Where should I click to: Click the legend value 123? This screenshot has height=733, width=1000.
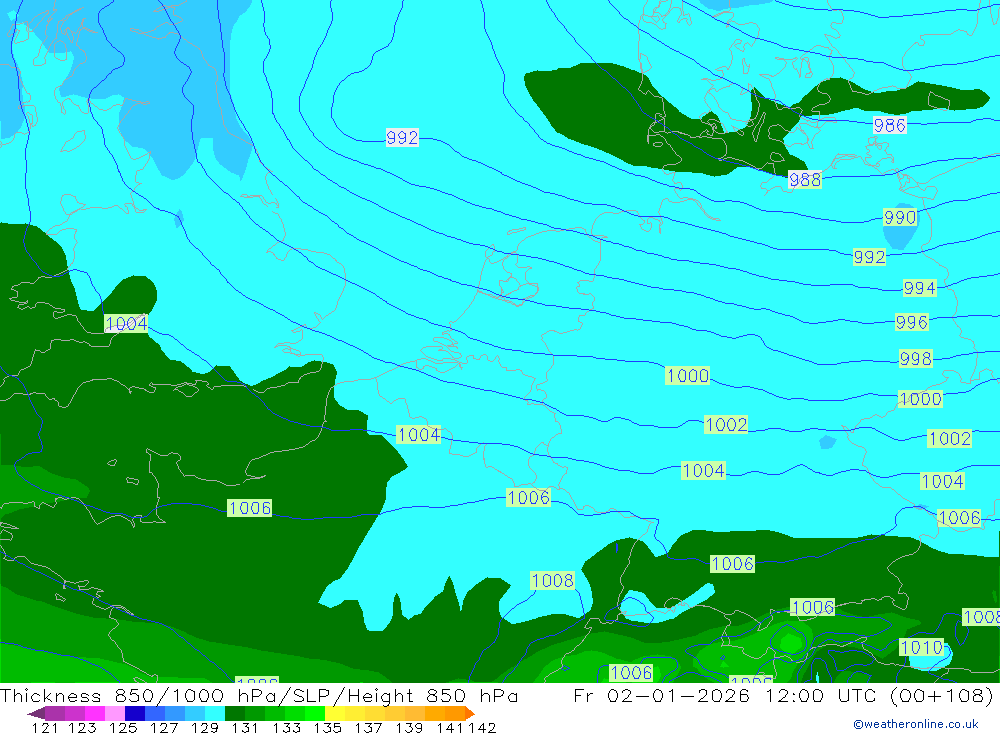point(83,727)
